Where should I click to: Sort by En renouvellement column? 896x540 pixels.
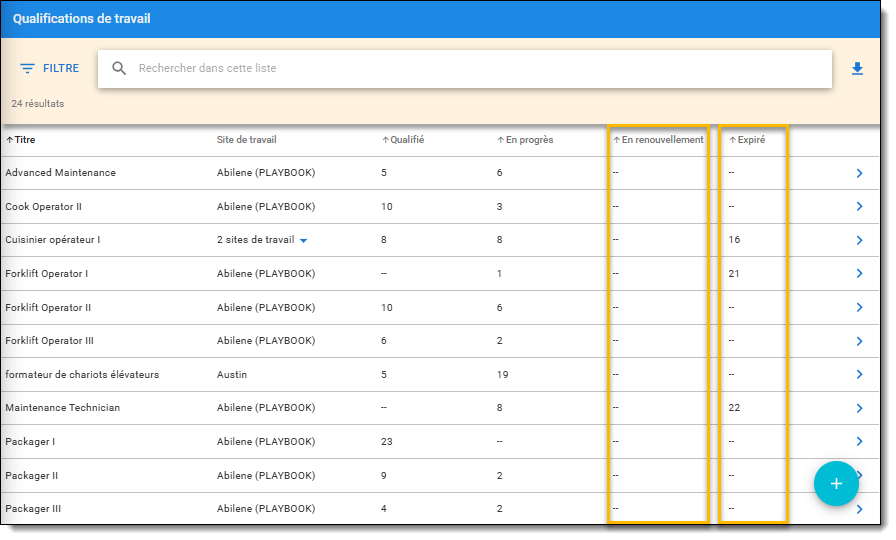tap(658, 140)
